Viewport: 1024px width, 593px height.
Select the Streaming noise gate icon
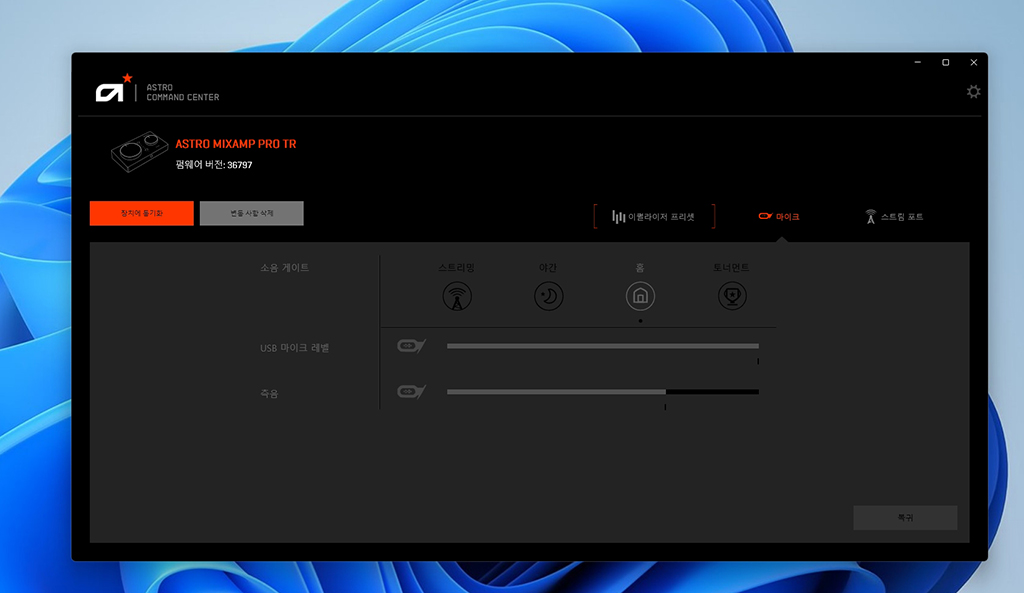(x=457, y=296)
